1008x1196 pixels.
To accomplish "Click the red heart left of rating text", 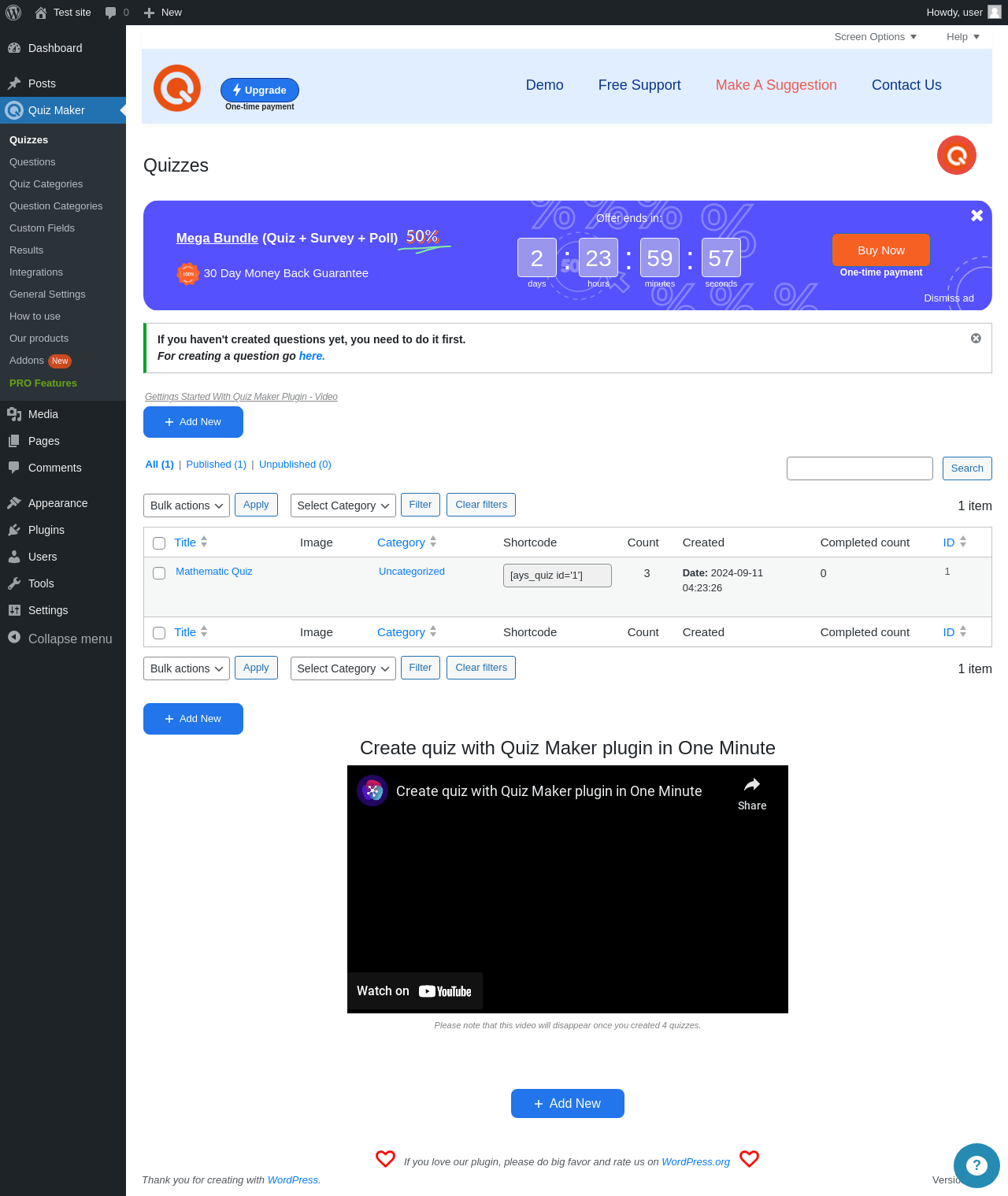I will click(385, 1159).
